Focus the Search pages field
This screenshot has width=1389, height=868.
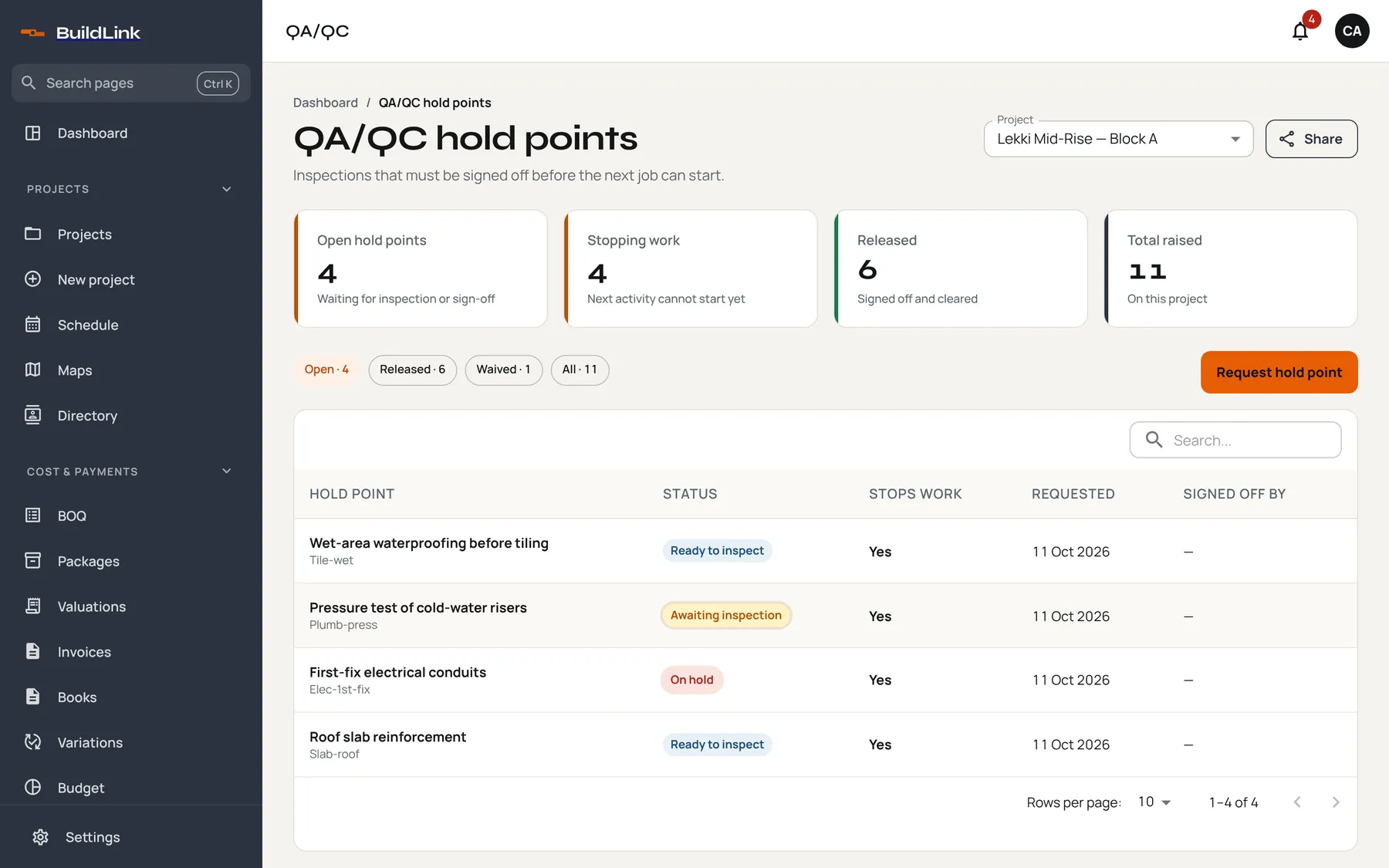(130, 83)
